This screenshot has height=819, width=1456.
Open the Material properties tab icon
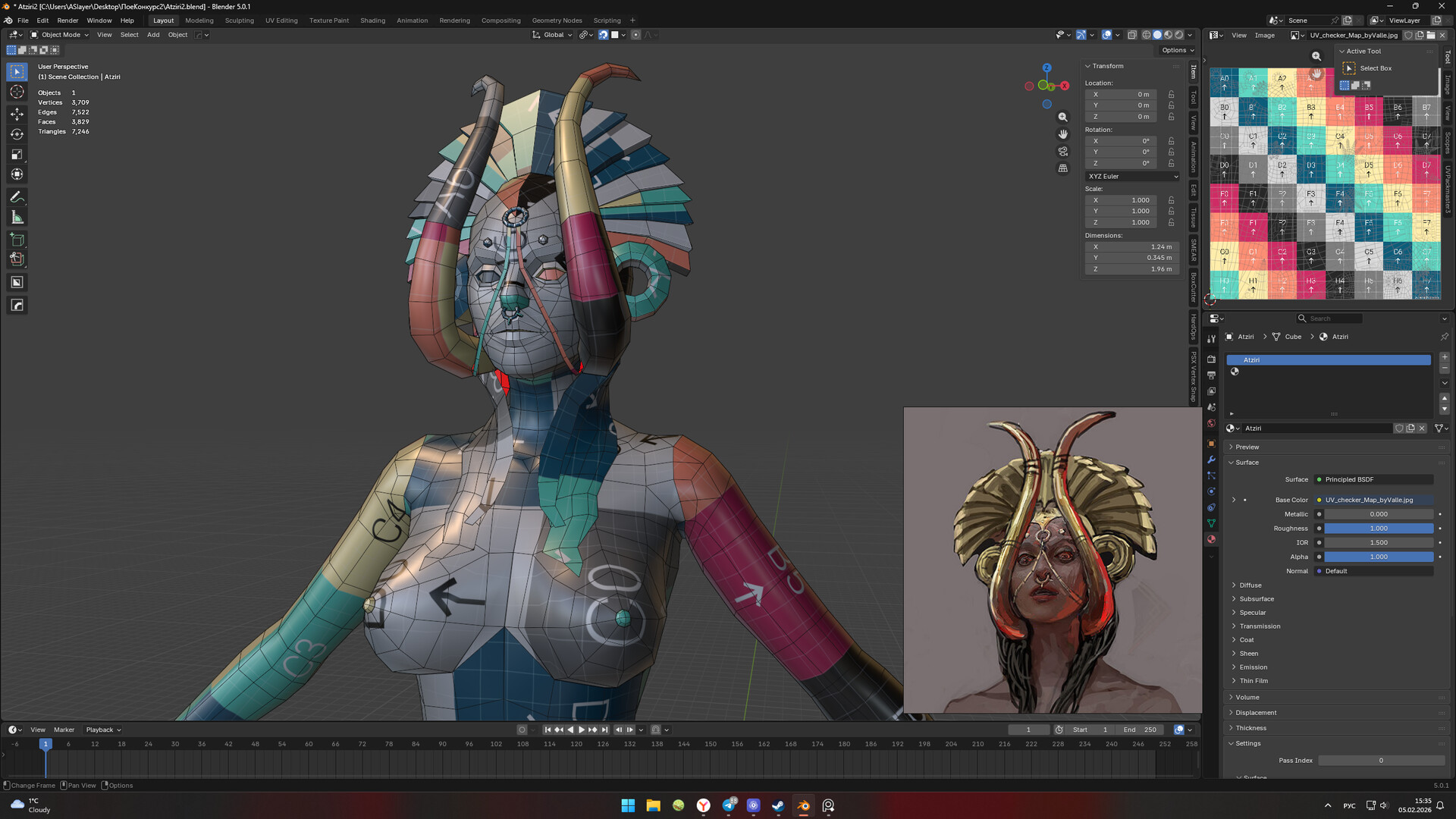click(1211, 539)
